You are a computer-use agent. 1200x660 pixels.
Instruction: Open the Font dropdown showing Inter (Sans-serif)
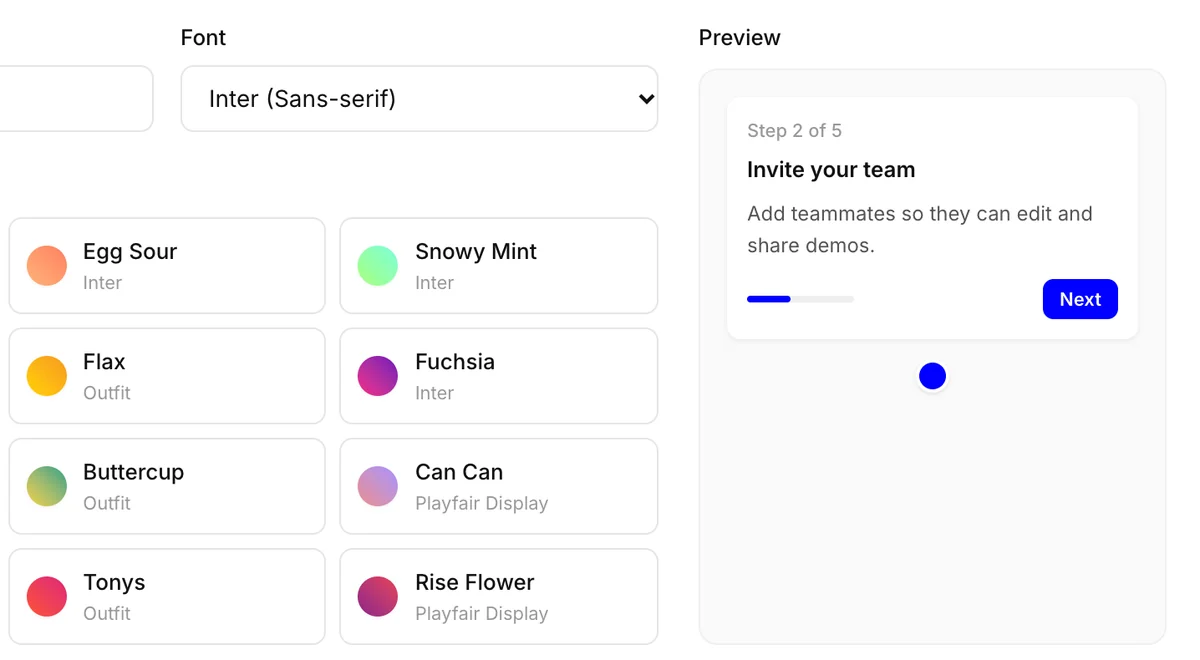coord(419,99)
